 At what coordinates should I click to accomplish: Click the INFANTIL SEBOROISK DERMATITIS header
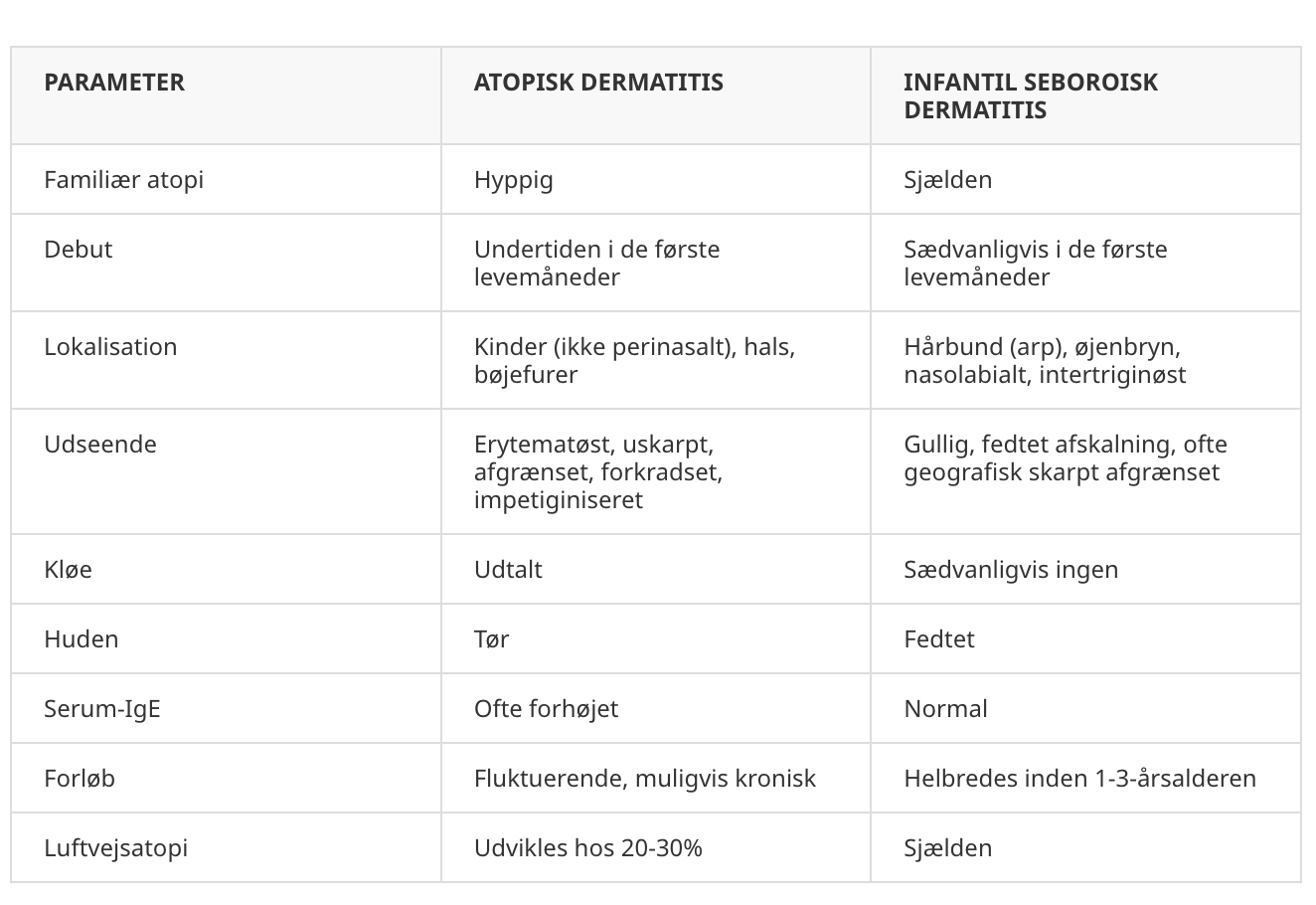coord(1031,95)
